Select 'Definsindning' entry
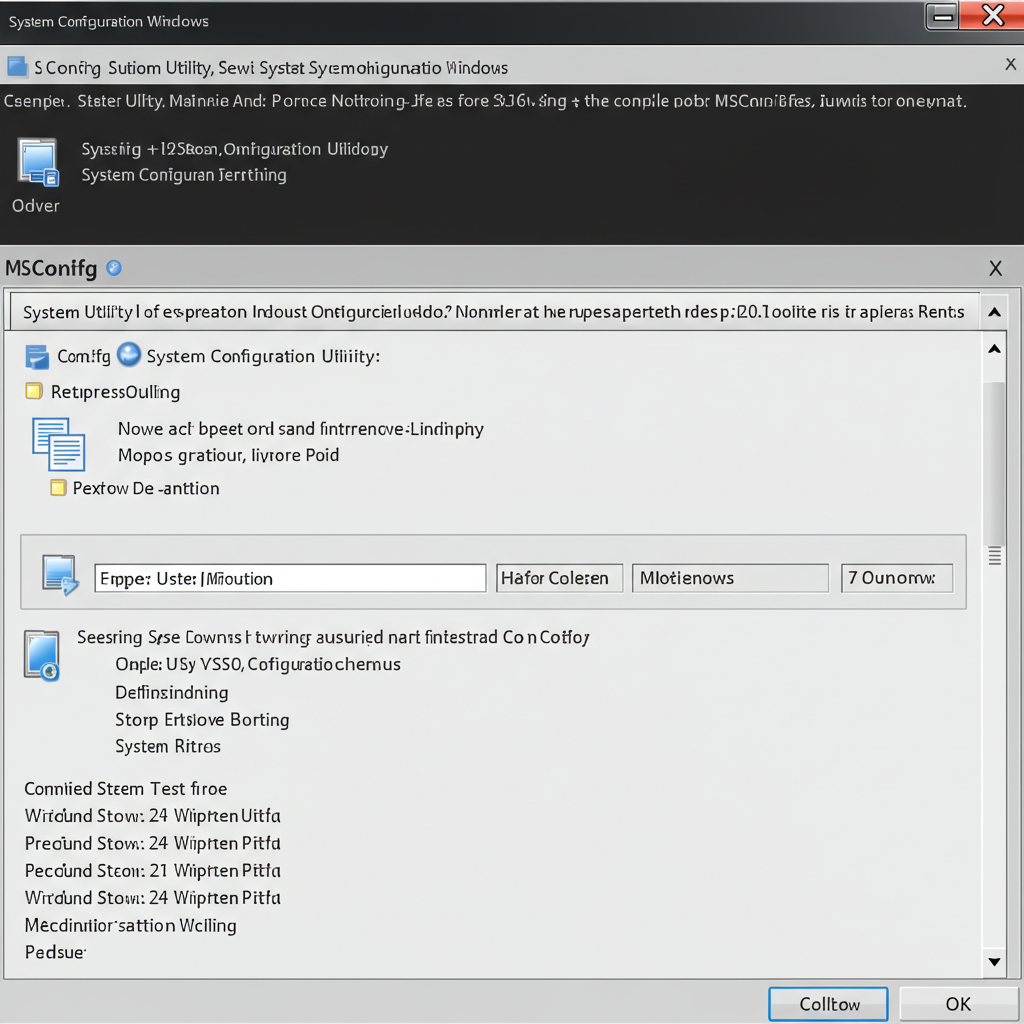Image resolution: width=1024 pixels, height=1024 pixels. click(x=172, y=692)
